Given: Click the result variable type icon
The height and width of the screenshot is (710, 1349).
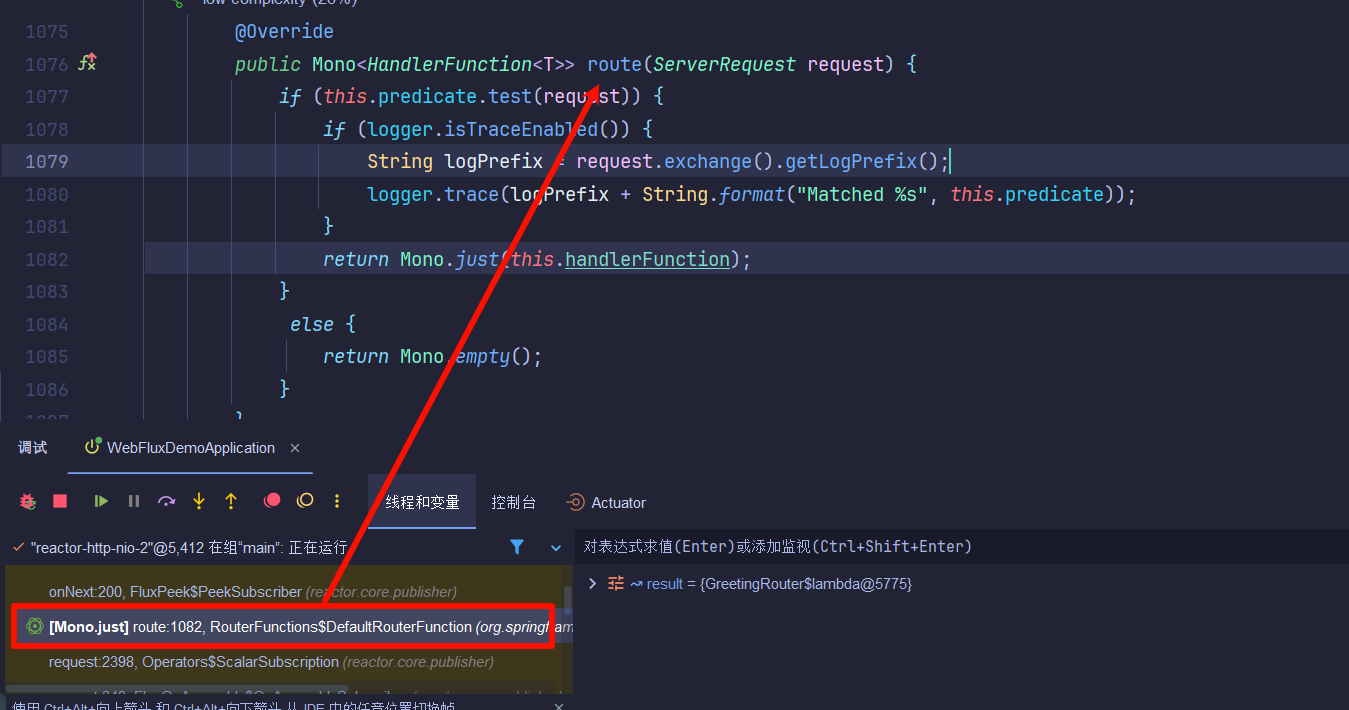Looking at the screenshot, I should [616, 583].
